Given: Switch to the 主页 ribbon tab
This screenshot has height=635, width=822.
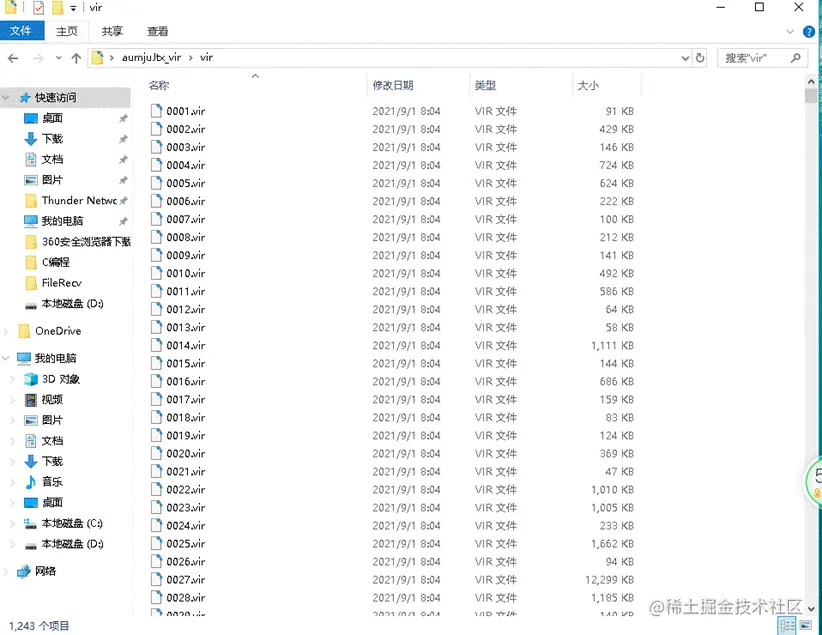Looking at the screenshot, I should 67,31.
